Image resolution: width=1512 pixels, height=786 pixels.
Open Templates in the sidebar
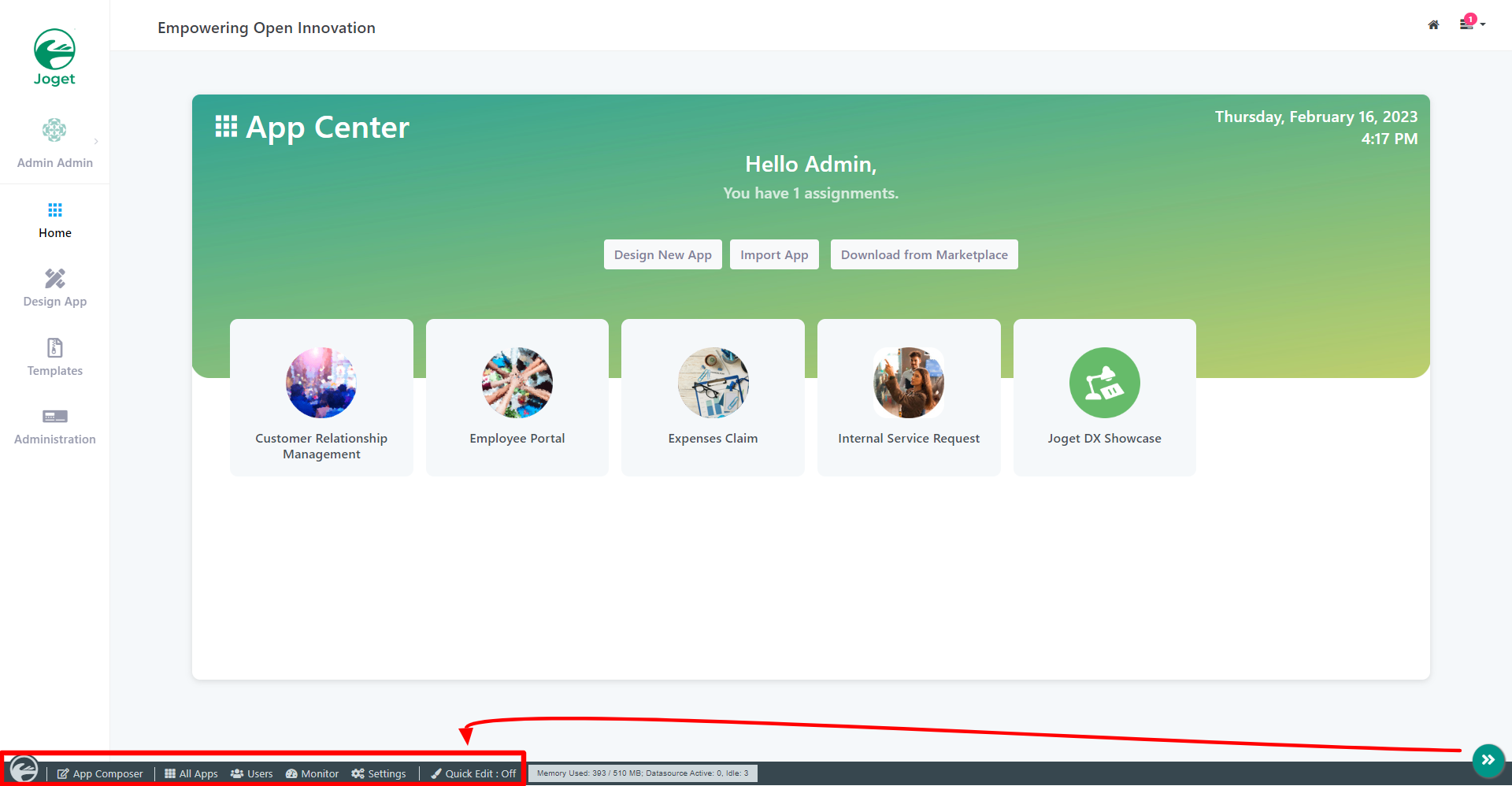[55, 358]
